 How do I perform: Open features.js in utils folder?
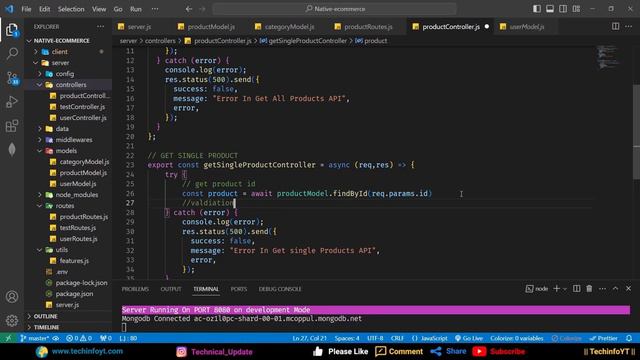coord(74,261)
